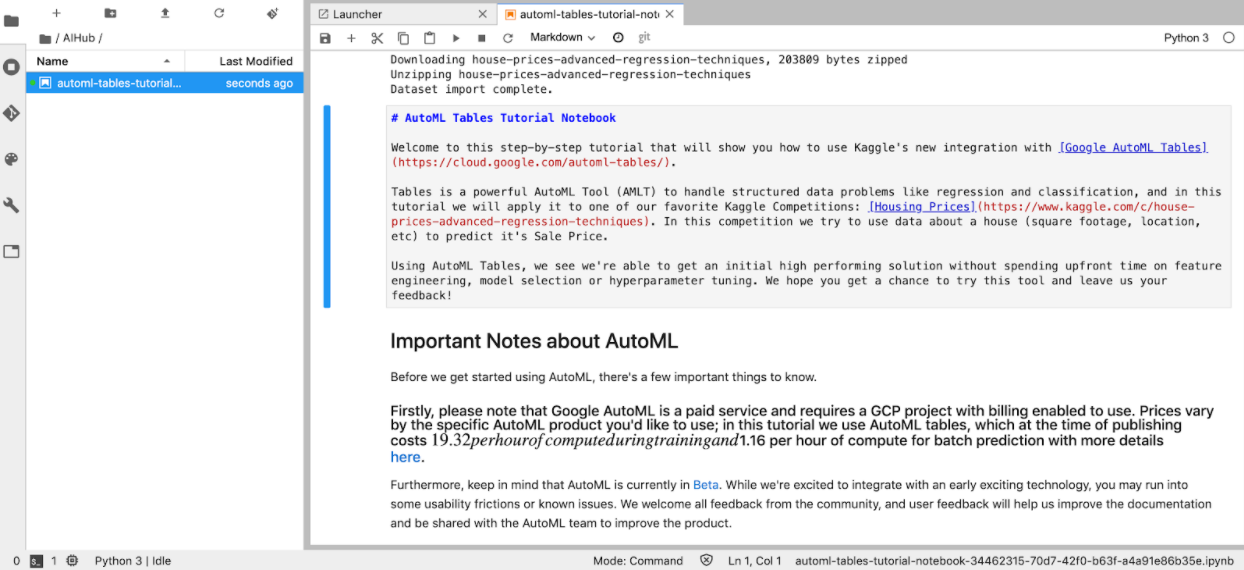Open the File Browser sidebar panel
The height and width of the screenshot is (570, 1244).
(11, 21)
